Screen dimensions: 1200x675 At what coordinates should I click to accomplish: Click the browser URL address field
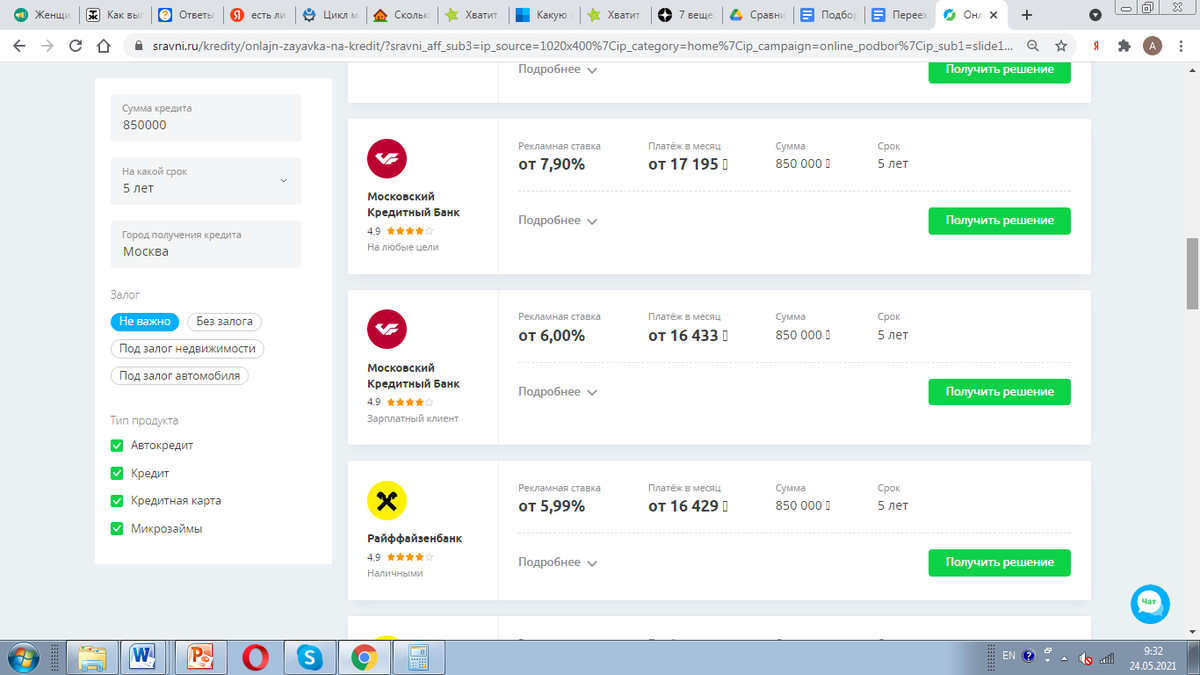click(582, 46)
